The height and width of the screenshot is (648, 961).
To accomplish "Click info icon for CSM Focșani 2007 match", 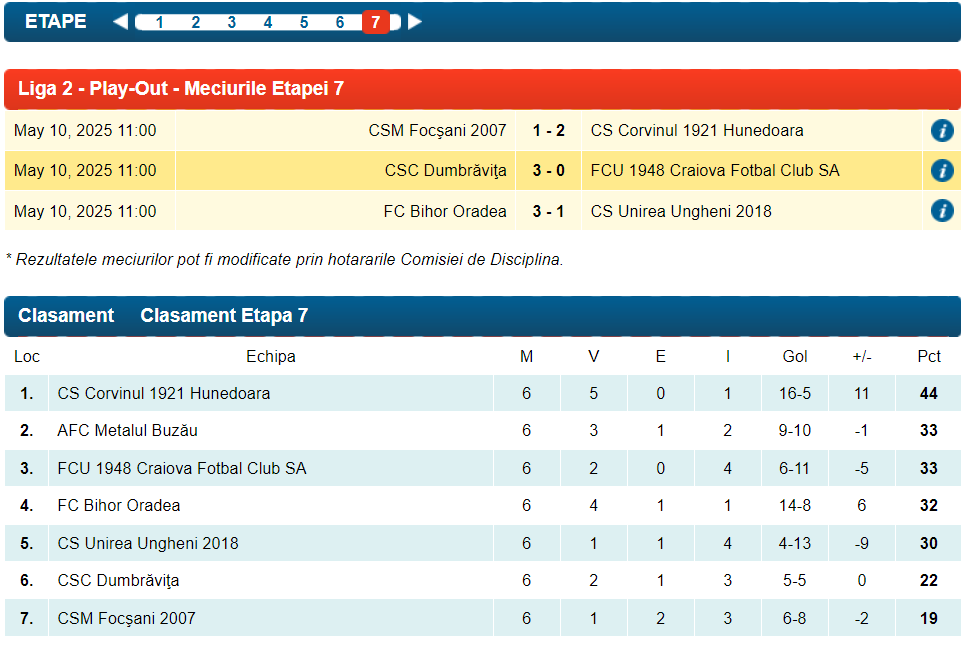I will tap(941, 130).
